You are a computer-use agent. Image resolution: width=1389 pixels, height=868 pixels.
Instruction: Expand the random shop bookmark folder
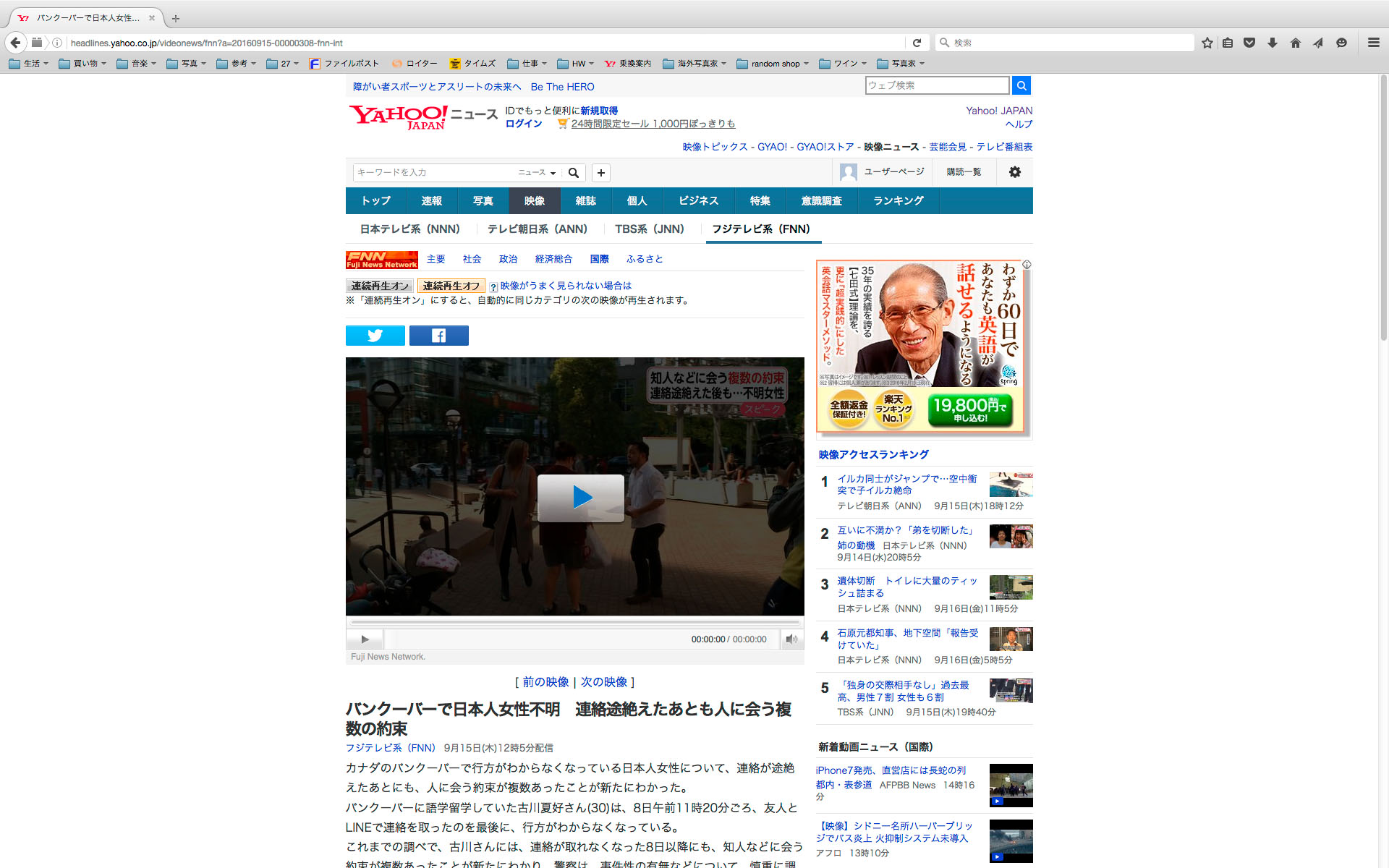772,64
